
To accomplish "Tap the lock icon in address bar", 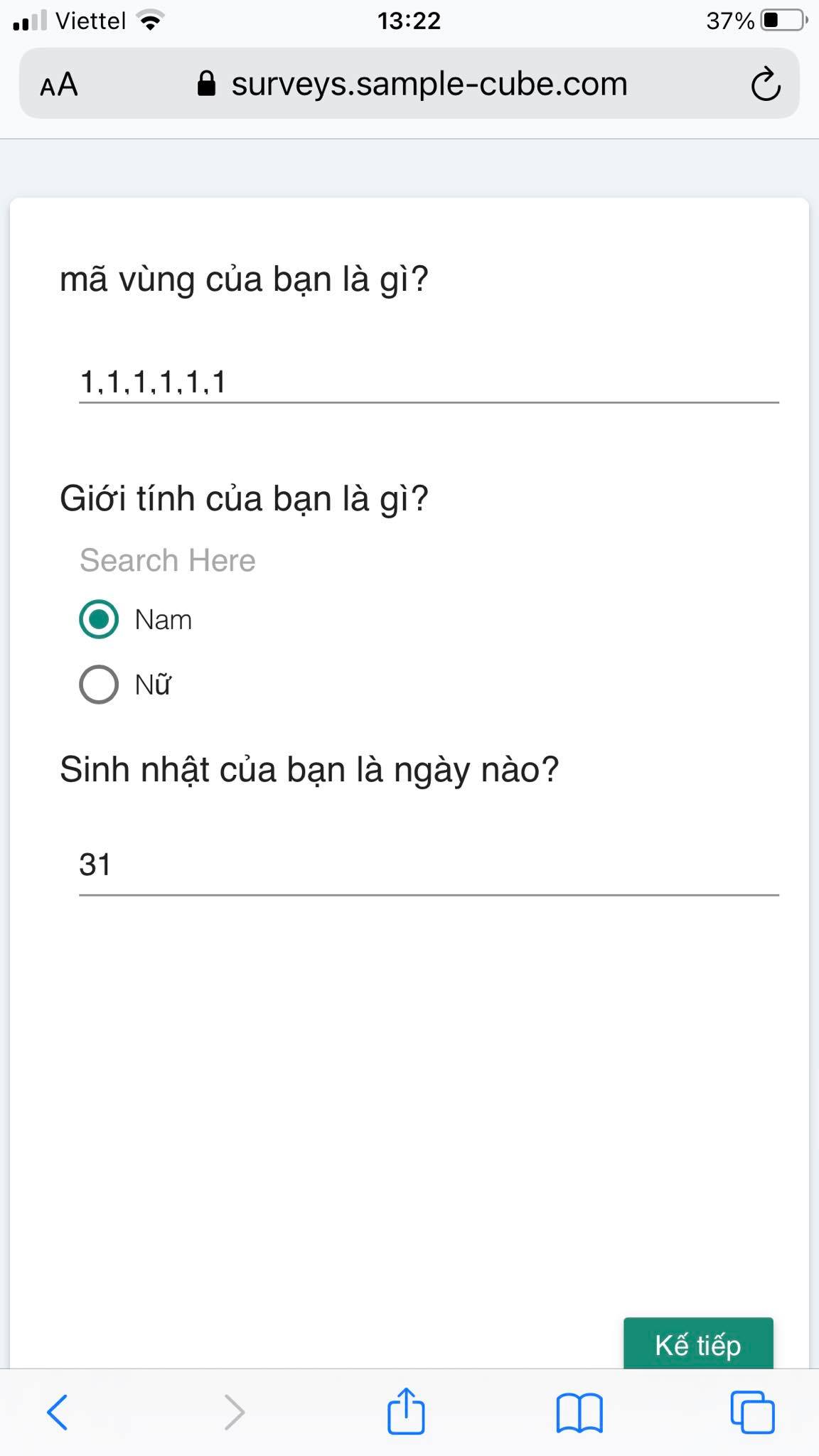I will point(206,84).
